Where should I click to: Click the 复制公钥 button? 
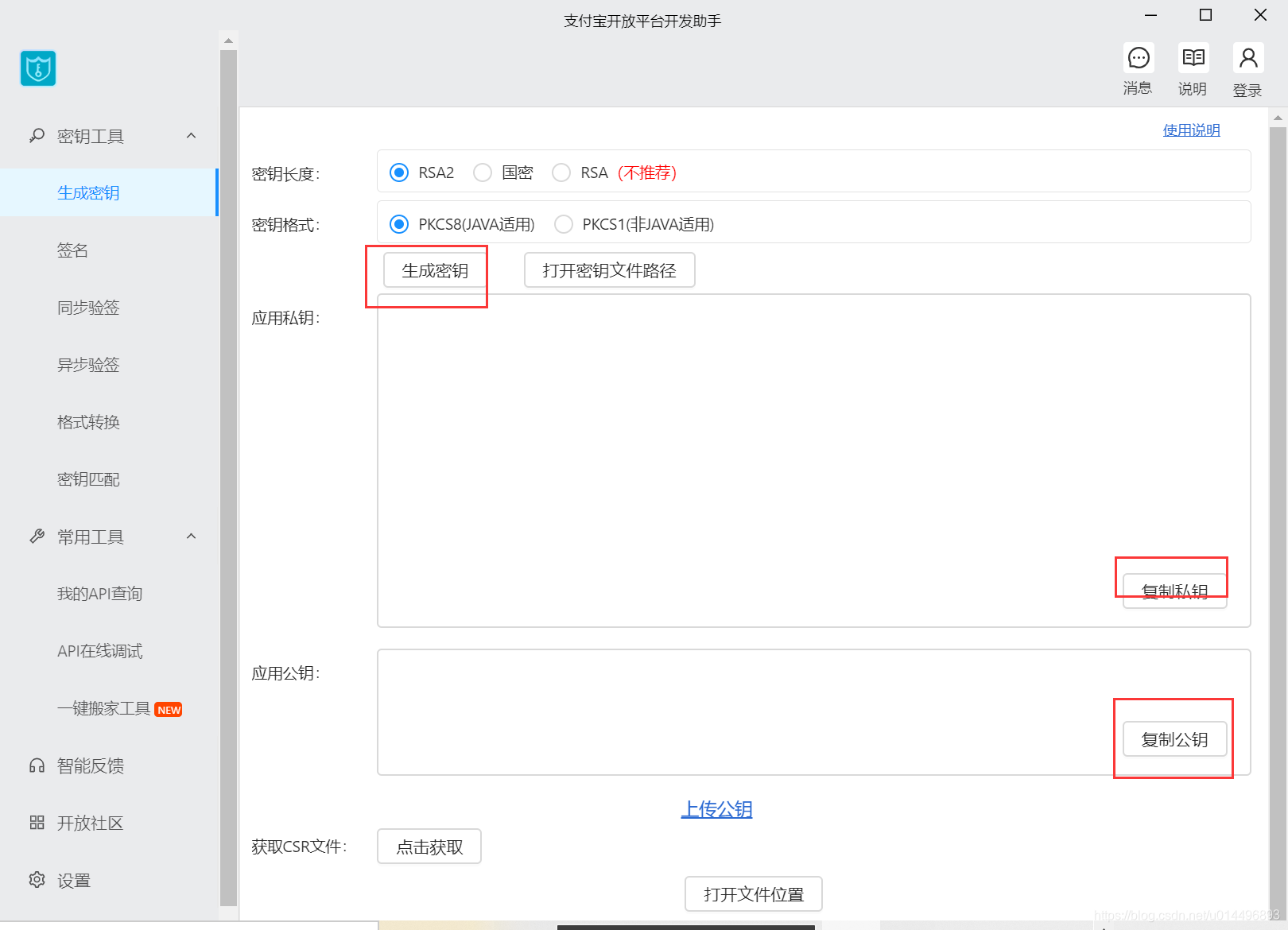(1175, 739)
